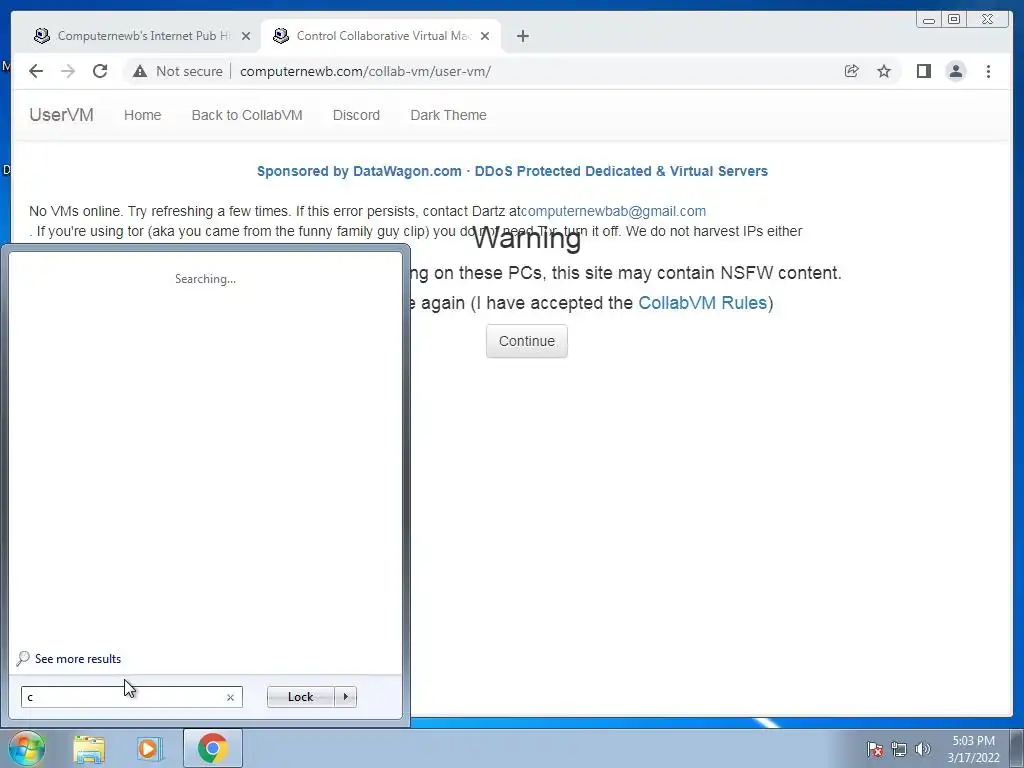
Task: Click the Warning heading
Action: click(526, 239)
